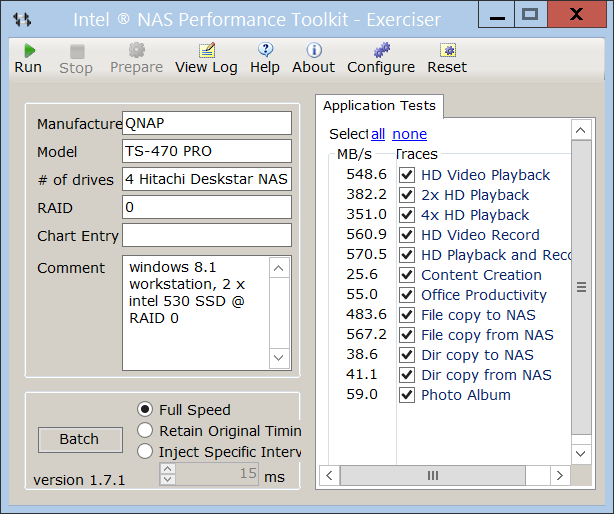The image size is (614, 514).
Task: Click the green Run play icon
Action: (29, 50)
